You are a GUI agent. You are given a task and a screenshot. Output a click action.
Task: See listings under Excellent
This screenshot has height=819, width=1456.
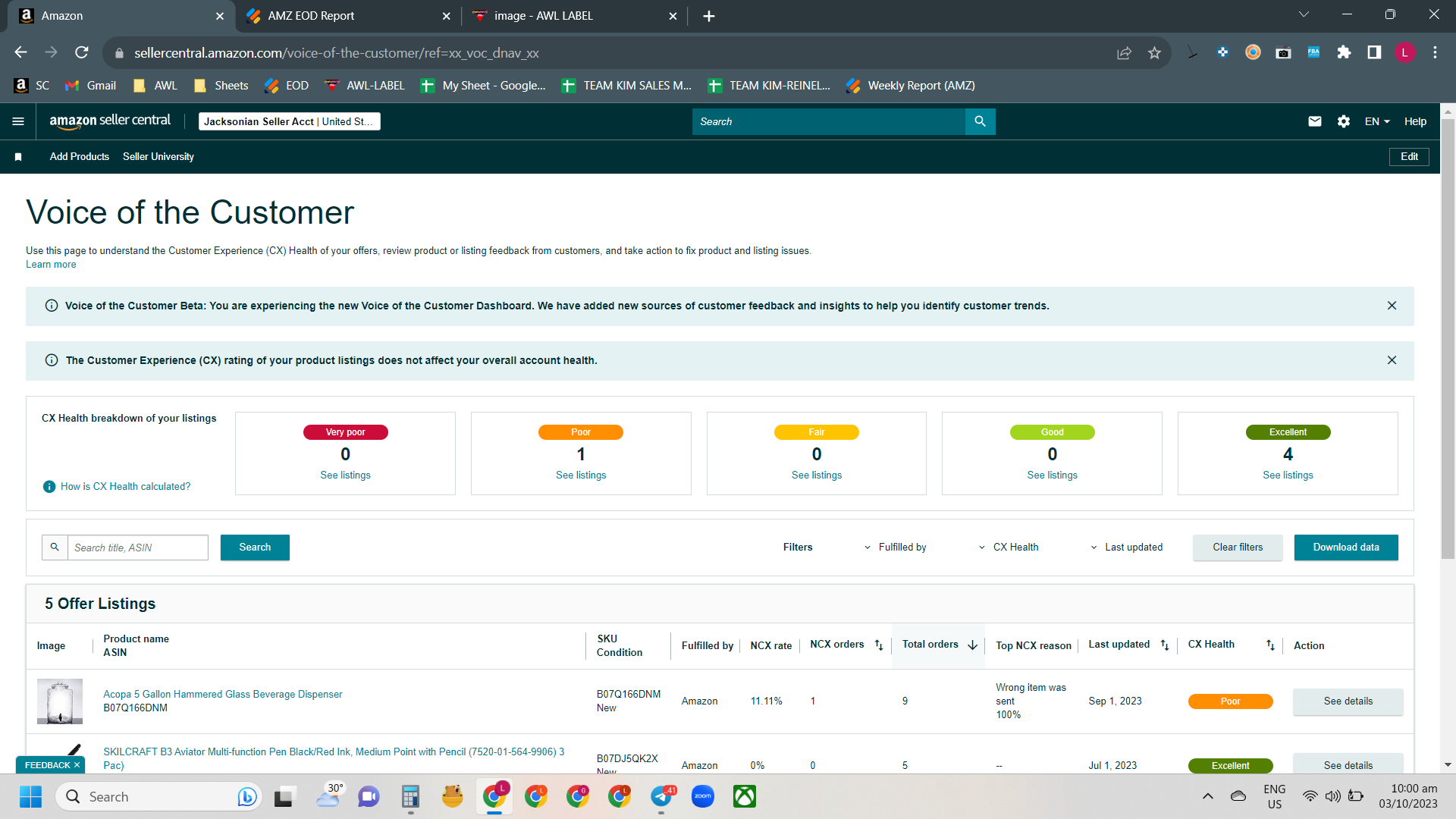point(1288,475)
